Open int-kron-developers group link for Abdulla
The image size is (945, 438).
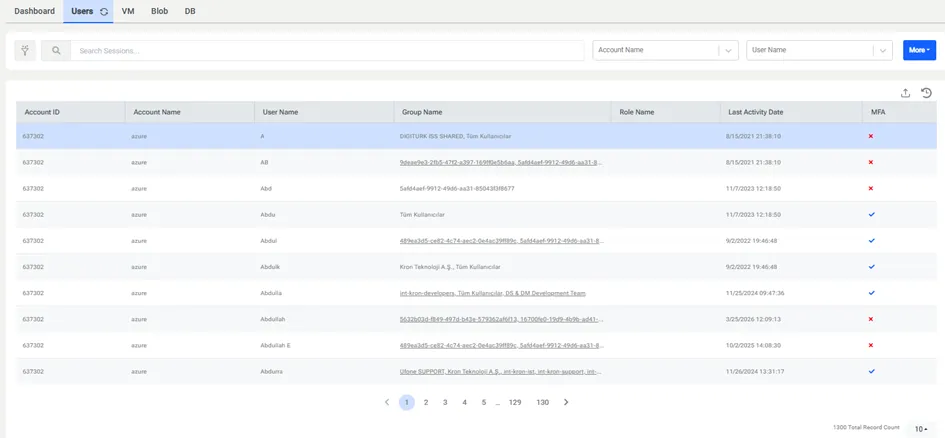(x=492, y=293)
